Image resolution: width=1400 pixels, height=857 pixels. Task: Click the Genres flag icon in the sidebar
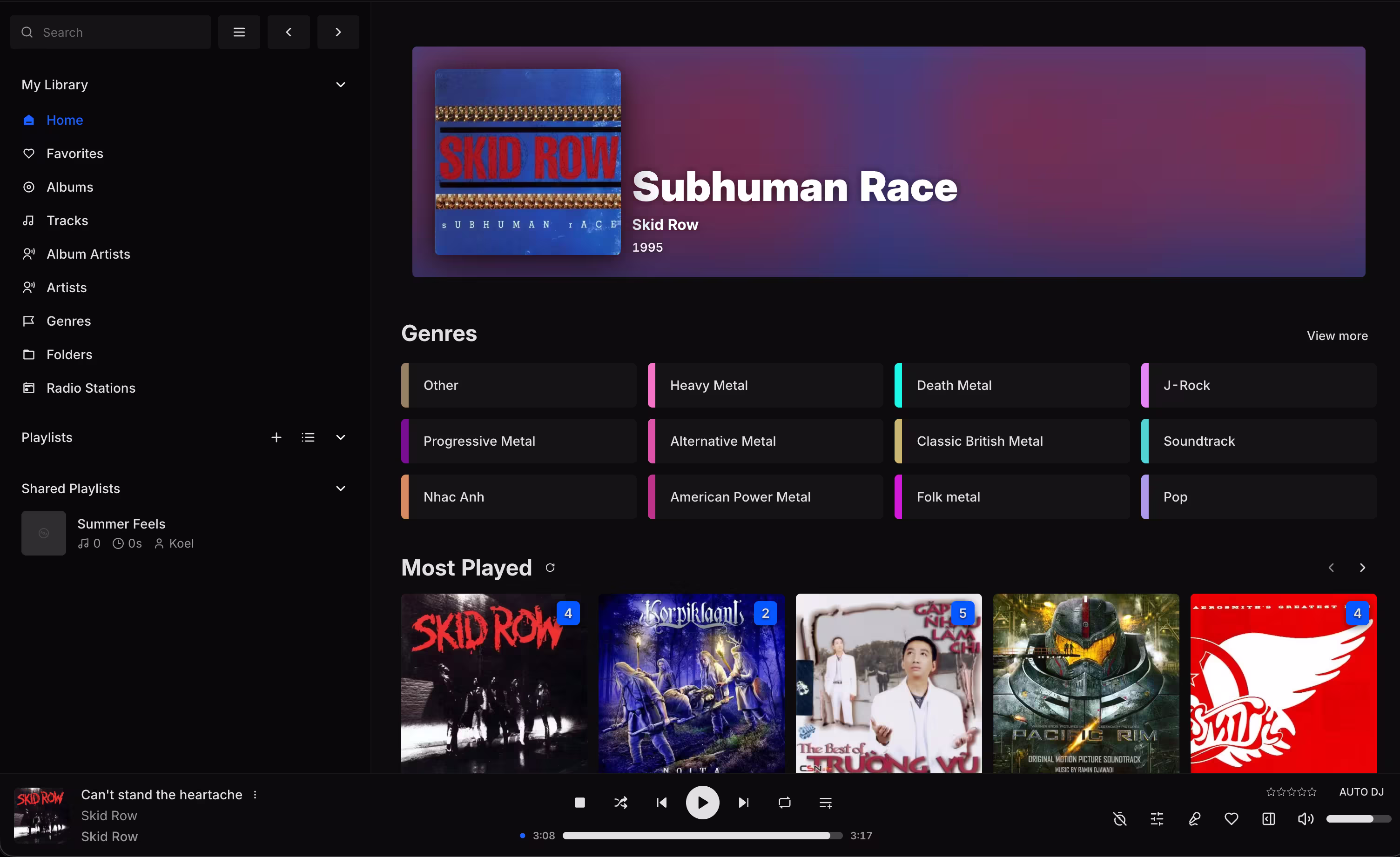point(28,321)
